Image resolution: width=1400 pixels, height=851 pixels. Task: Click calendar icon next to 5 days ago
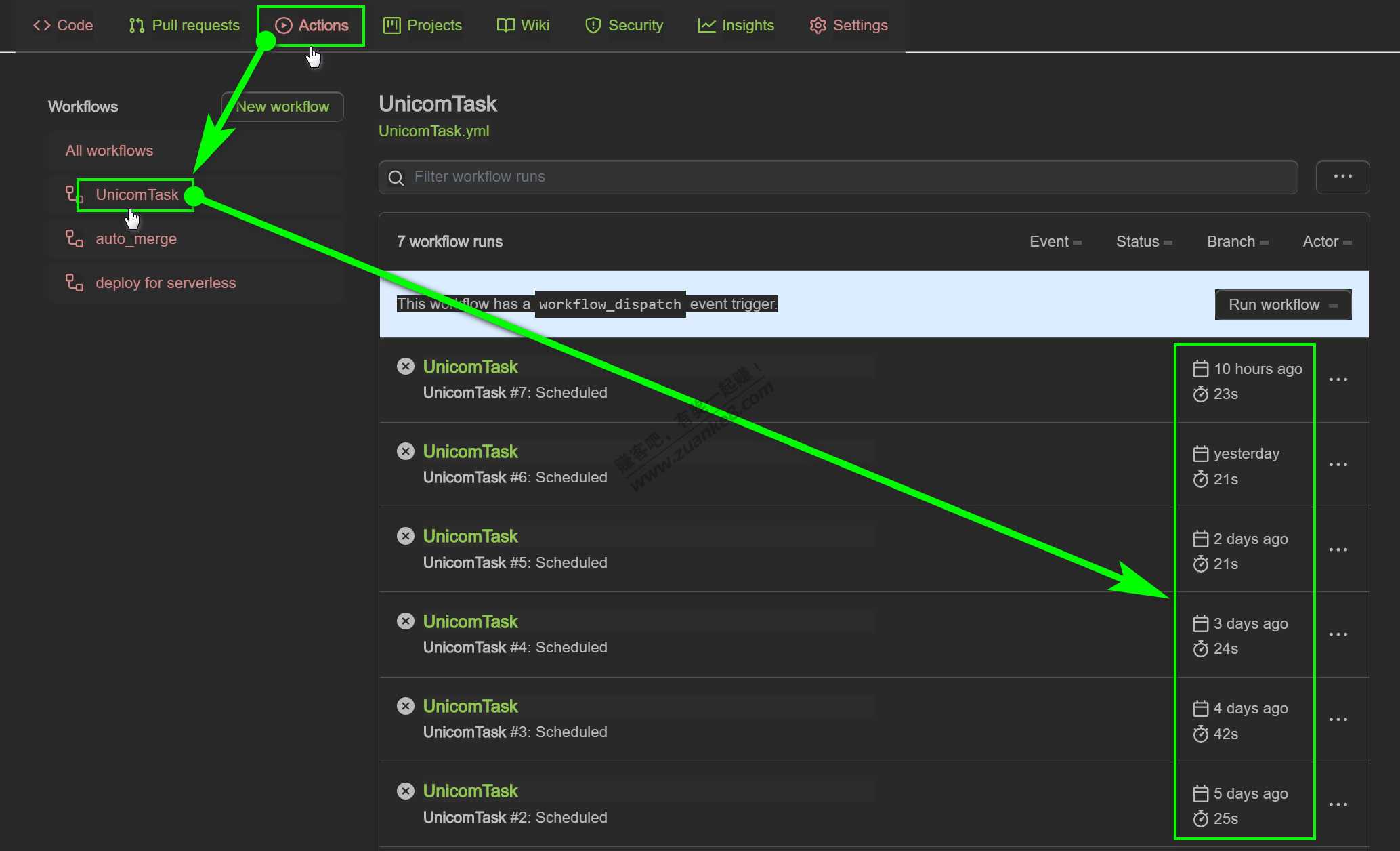pyautogui.click(x=1200, y=793)
